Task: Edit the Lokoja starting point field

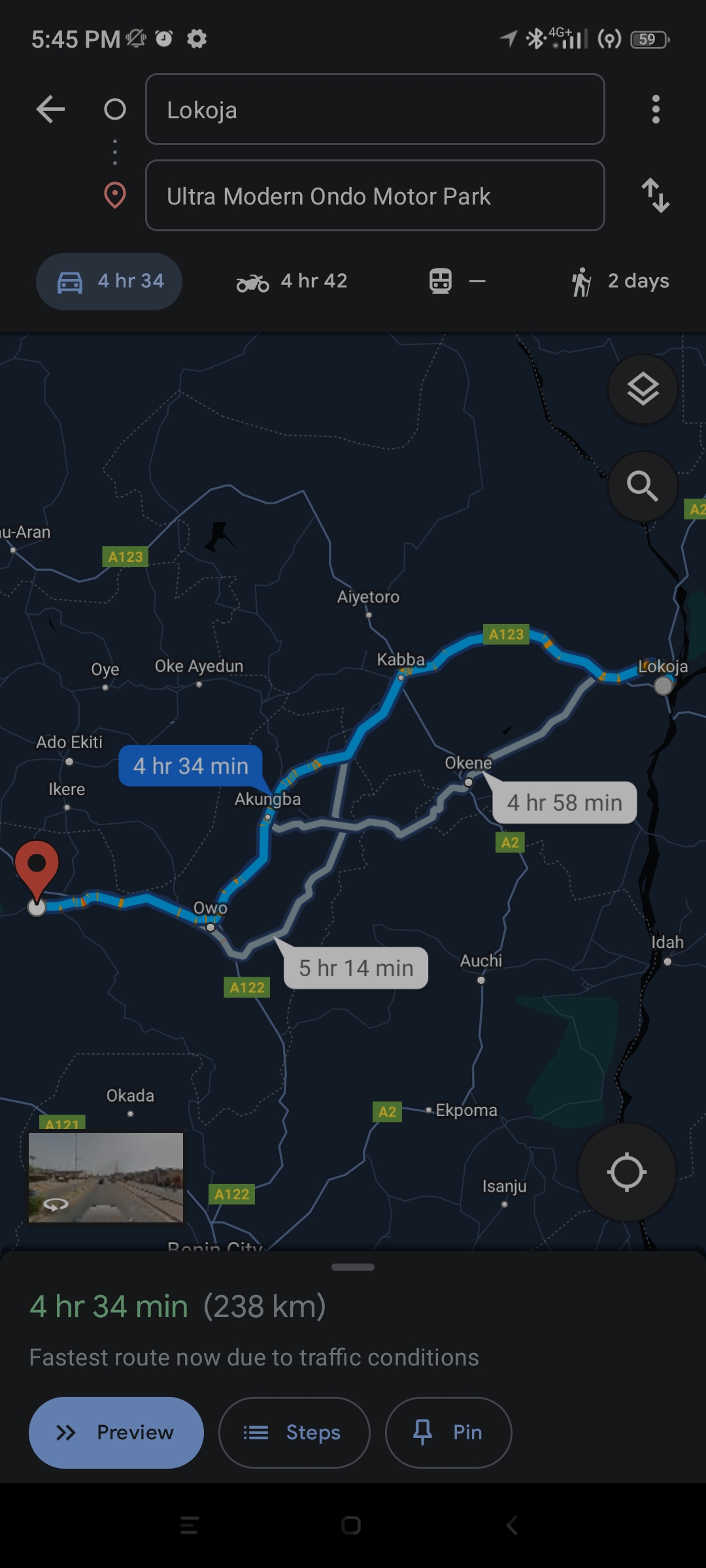Action: [x=375, y=109]
